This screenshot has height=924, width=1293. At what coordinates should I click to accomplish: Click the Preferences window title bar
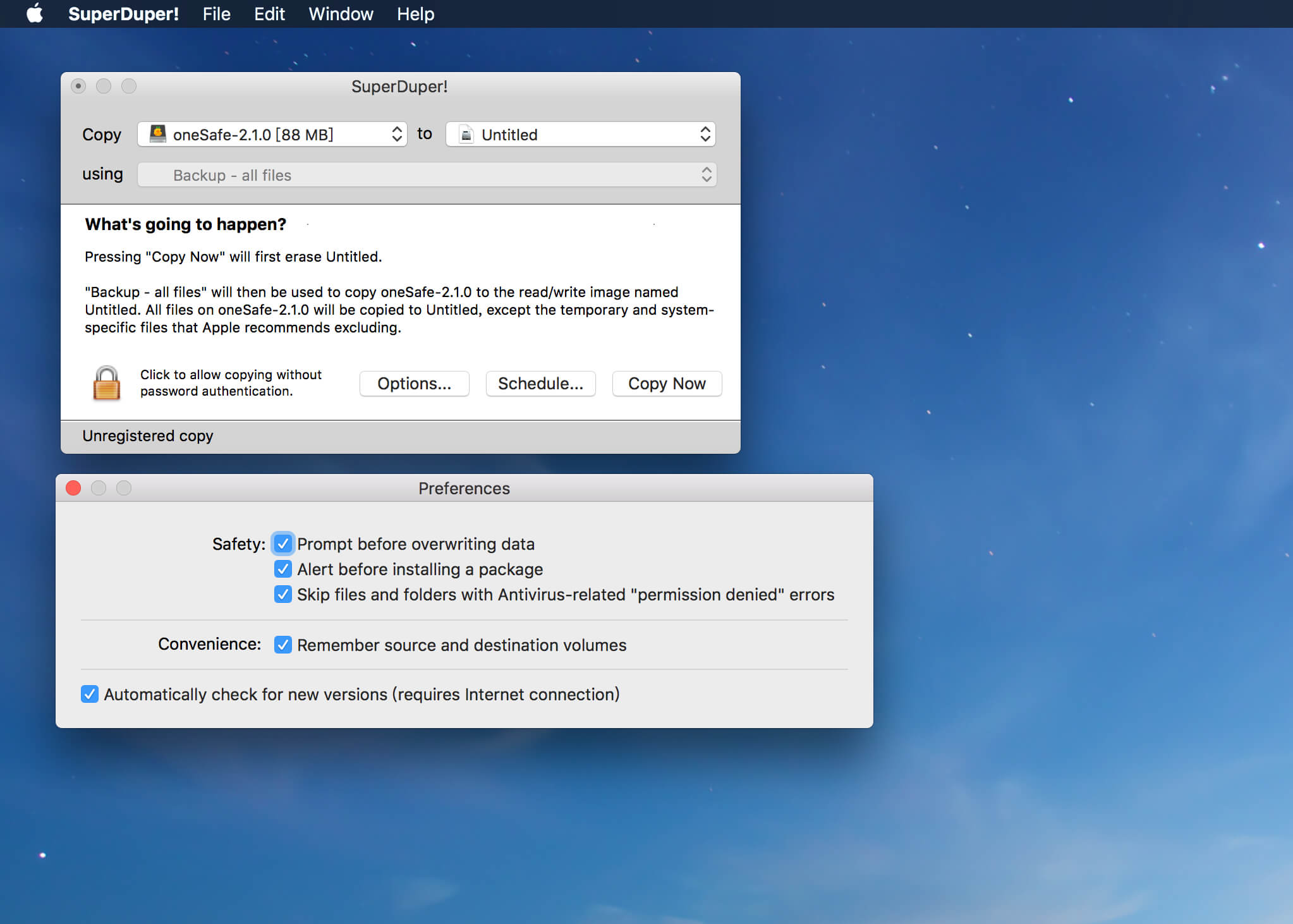(464, 488)
